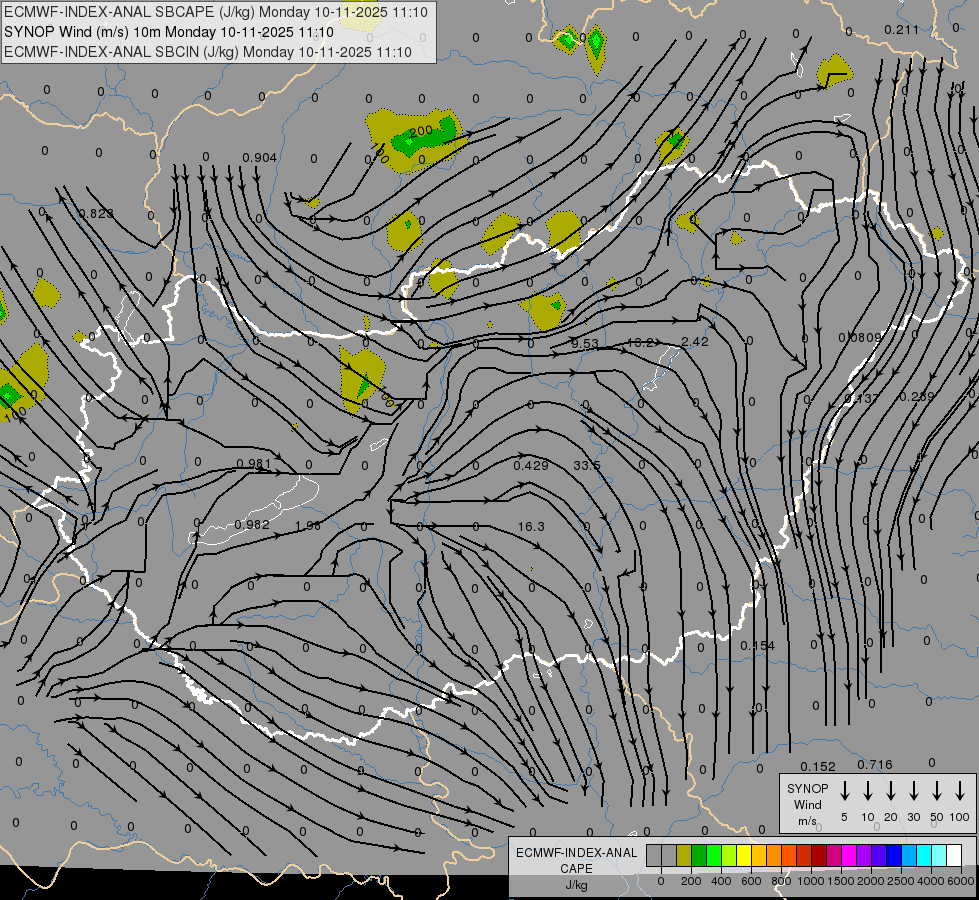Click the 400 tick label in CAPE legend
Viewport: 979px width, 900px height.
coord(721,881)
